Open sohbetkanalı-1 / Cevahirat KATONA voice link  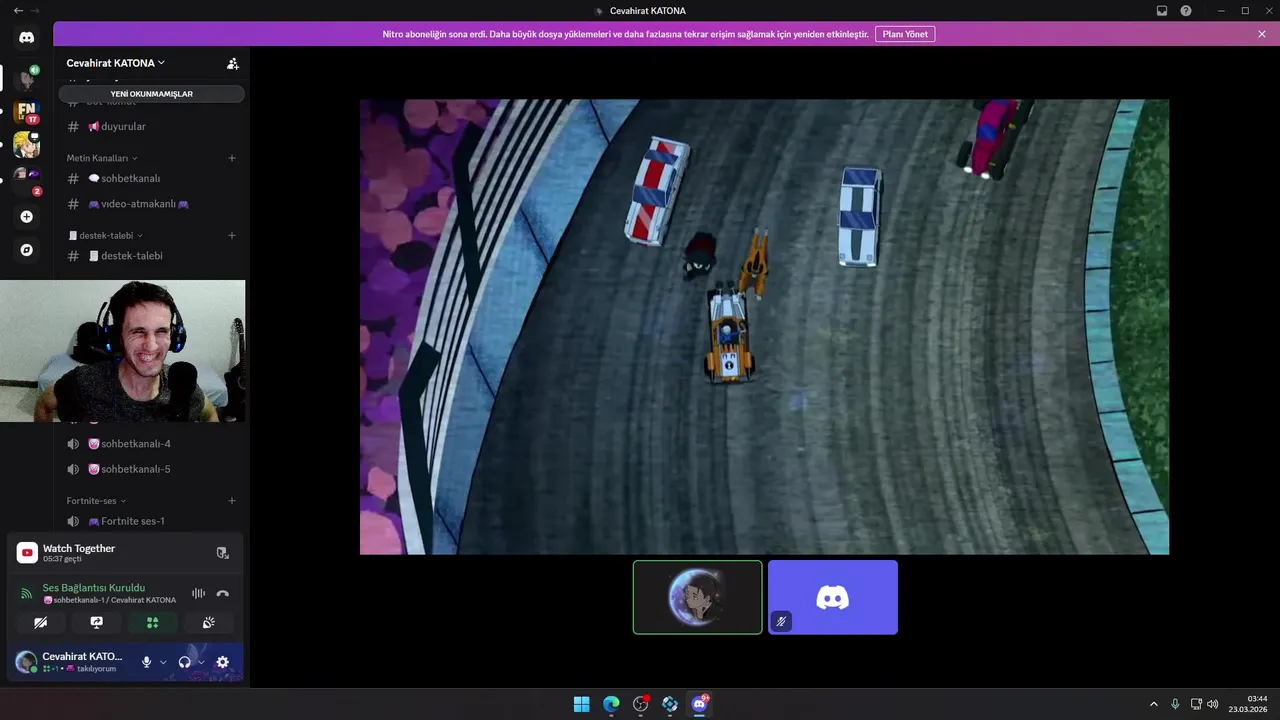[x=110, y=600]
